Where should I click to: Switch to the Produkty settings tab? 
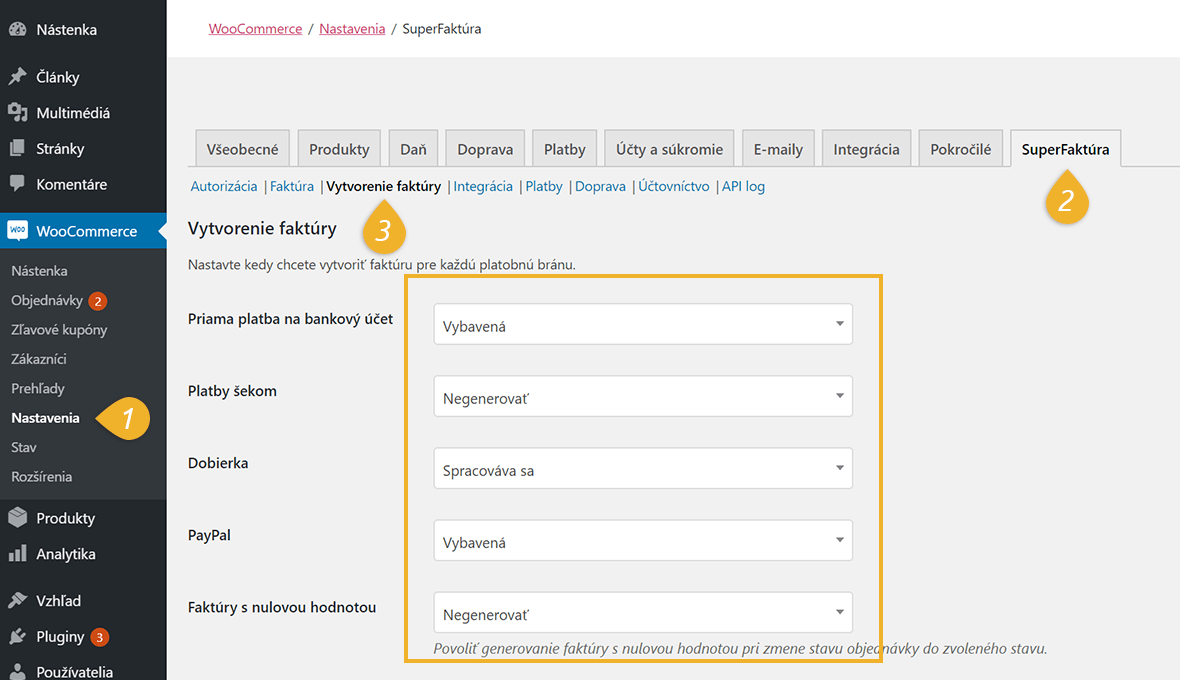pyautogui.click(x=339, y=148)
